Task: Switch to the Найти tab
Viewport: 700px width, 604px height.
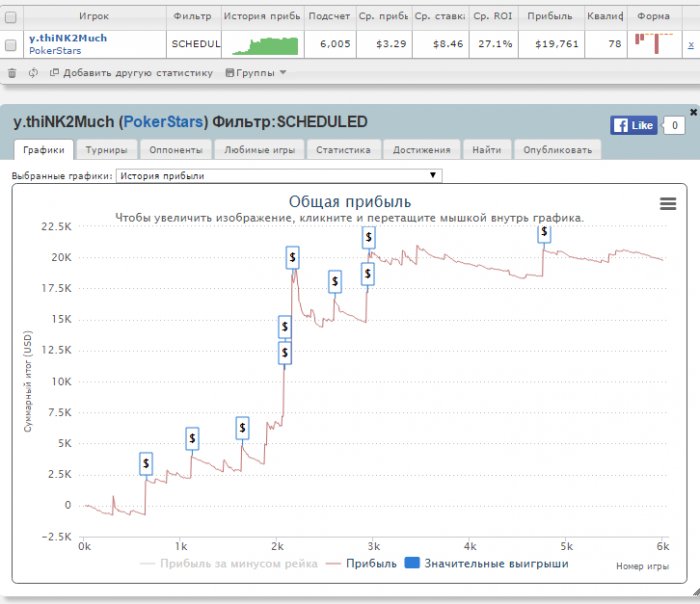Action: point(487,150)
